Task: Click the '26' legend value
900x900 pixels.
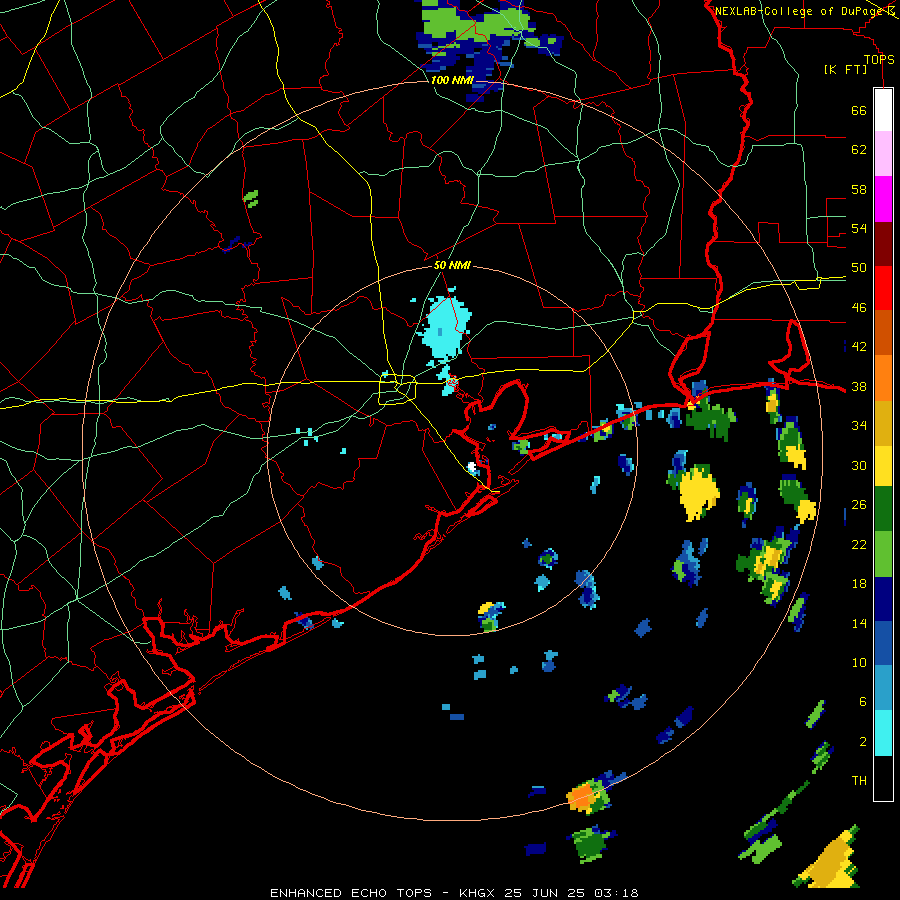Action: [859, 505]
